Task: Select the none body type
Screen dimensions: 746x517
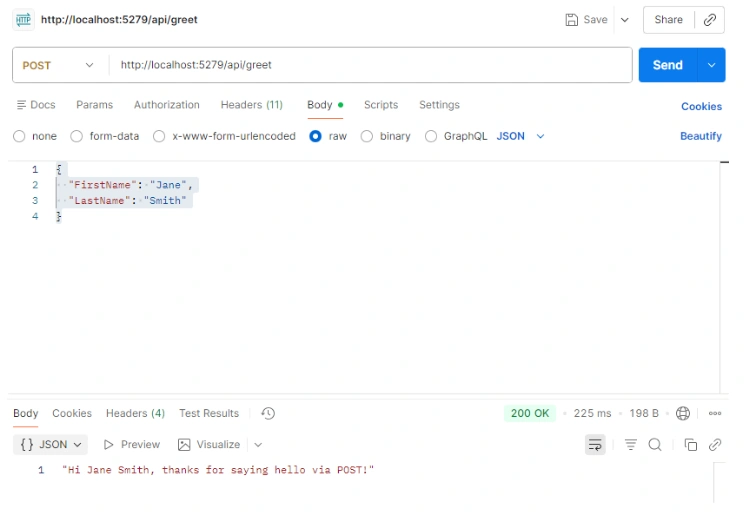Action: (19, 137)
